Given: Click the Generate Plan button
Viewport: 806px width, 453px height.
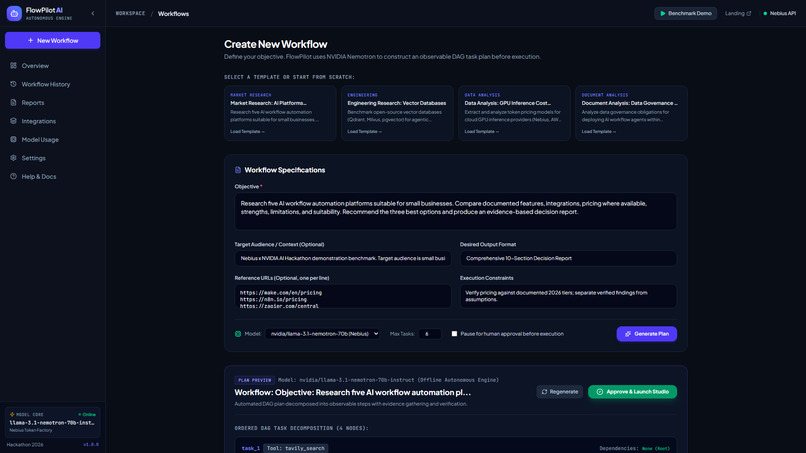Looking at the screenshot, I should coord(647,334).
